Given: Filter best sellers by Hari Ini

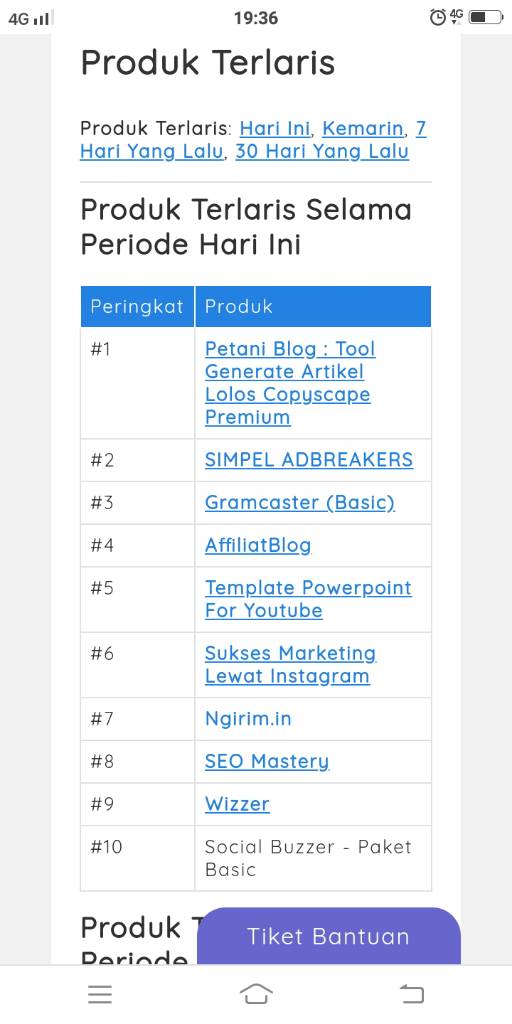Looking at the screenshot, I should pos(275,128).
